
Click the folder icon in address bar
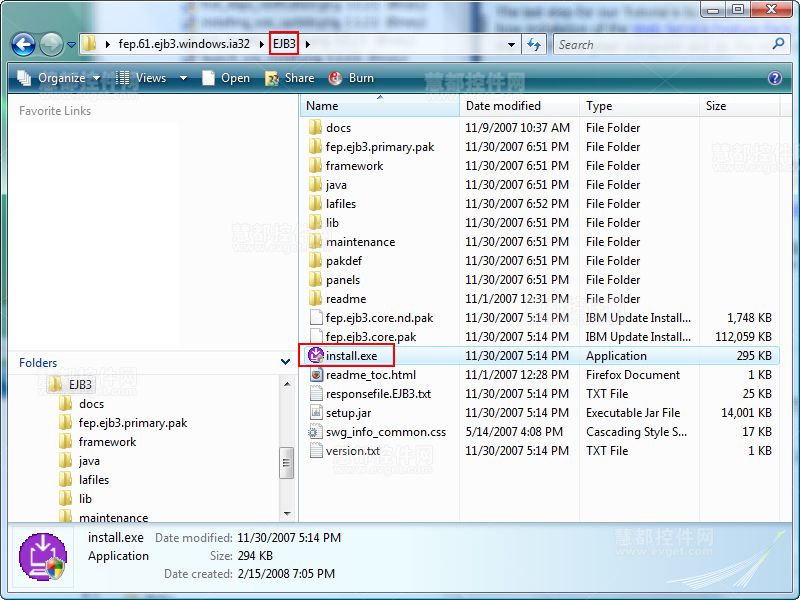click(x=90, y=44)
